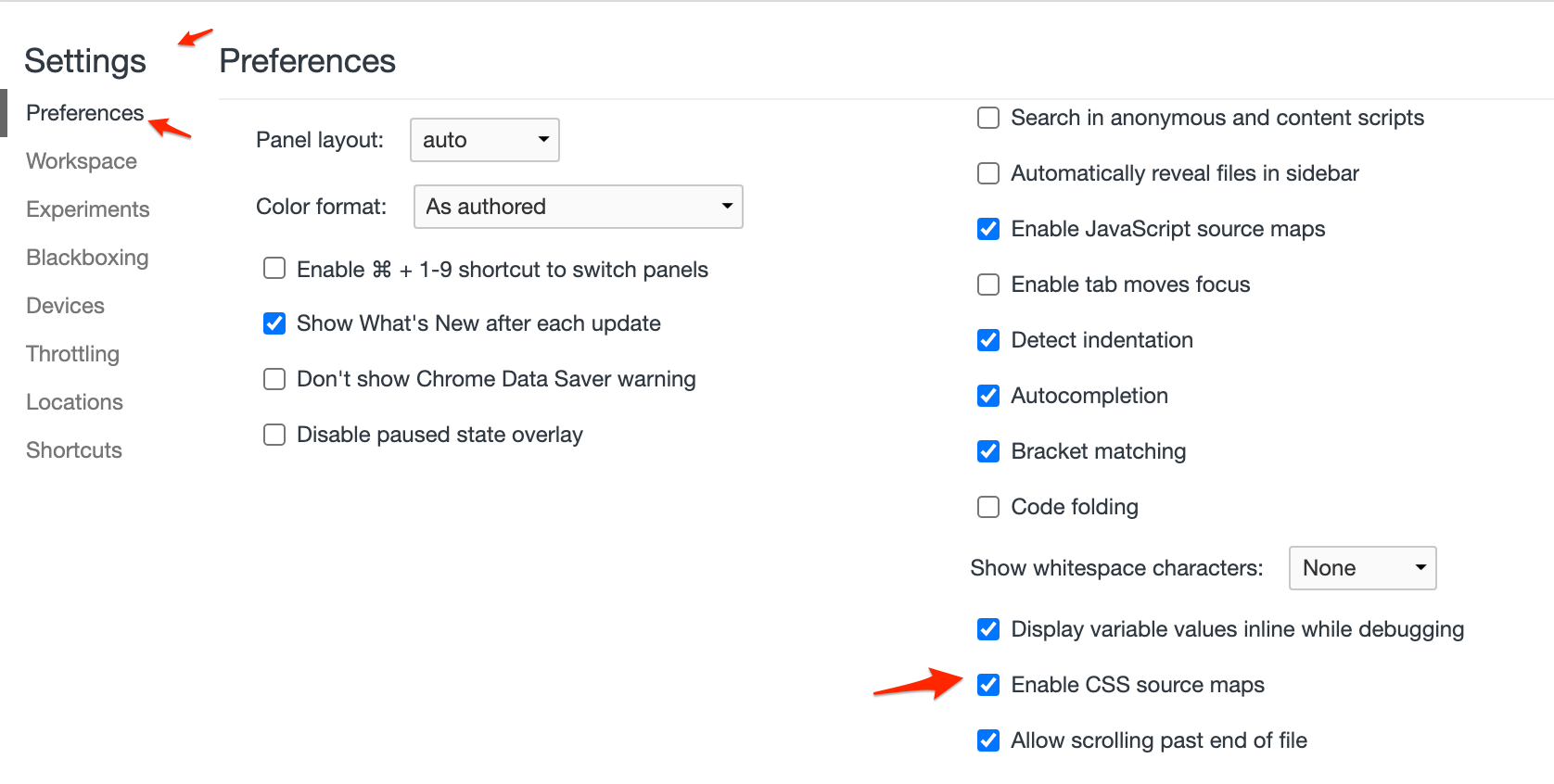Viewport: 1554px width, 784px height.
Task: Toggle Enable JavaScript source maps checkbox
Action: 988,229
